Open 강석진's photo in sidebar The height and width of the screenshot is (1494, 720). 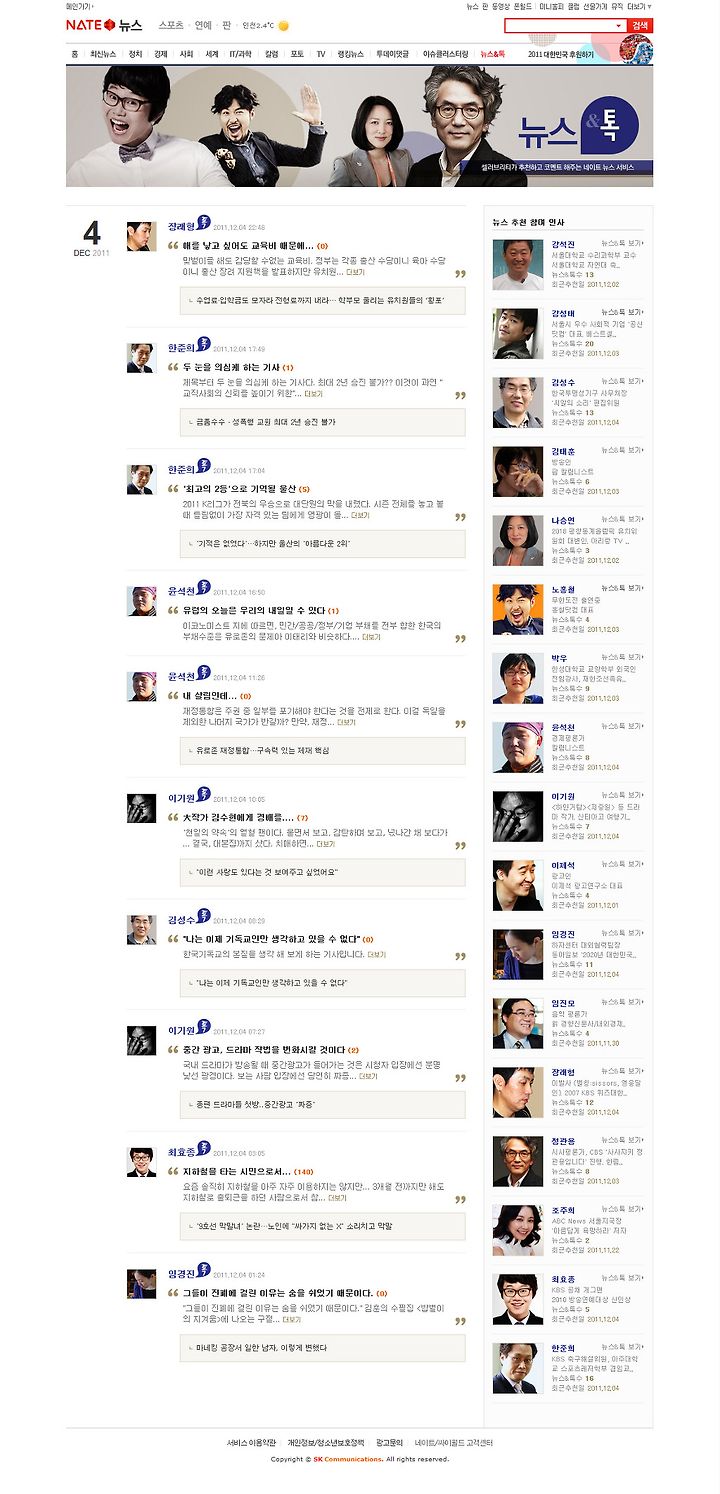click(518, 265)
